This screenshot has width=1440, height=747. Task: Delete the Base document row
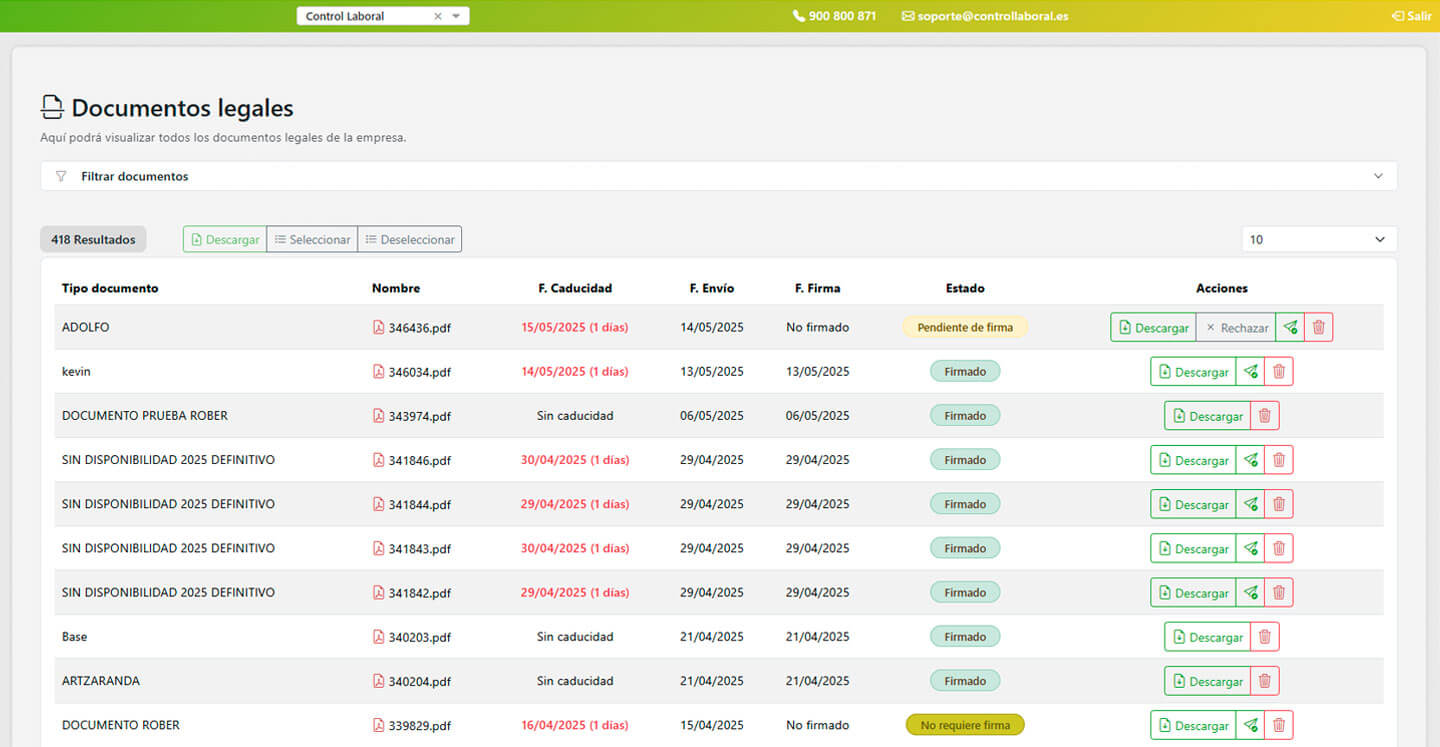(x=1264, y=637)
